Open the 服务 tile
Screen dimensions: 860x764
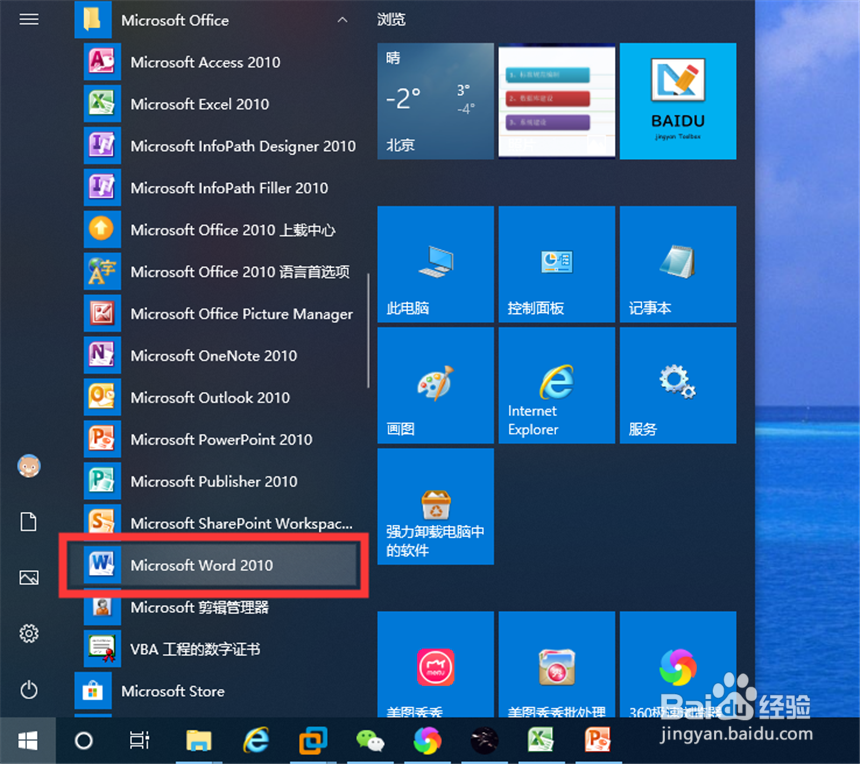pos(678,386)
